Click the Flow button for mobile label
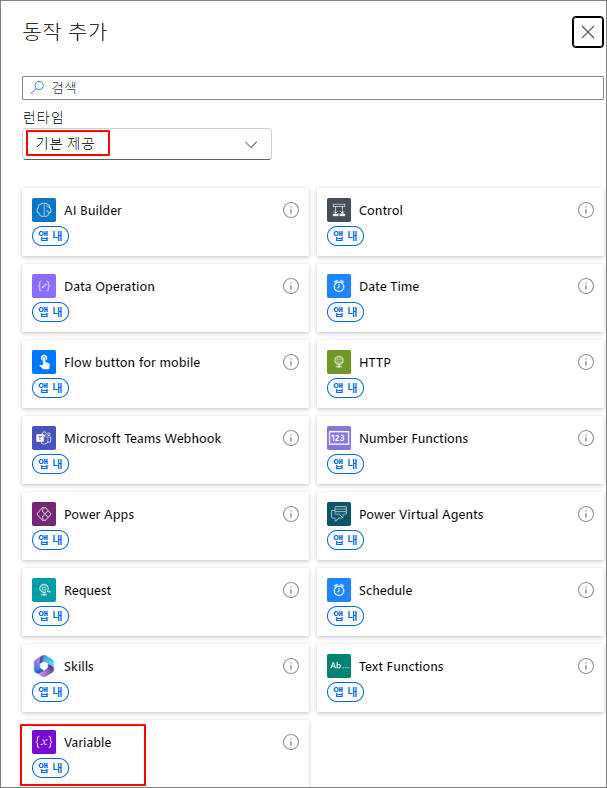 [132, 362]
